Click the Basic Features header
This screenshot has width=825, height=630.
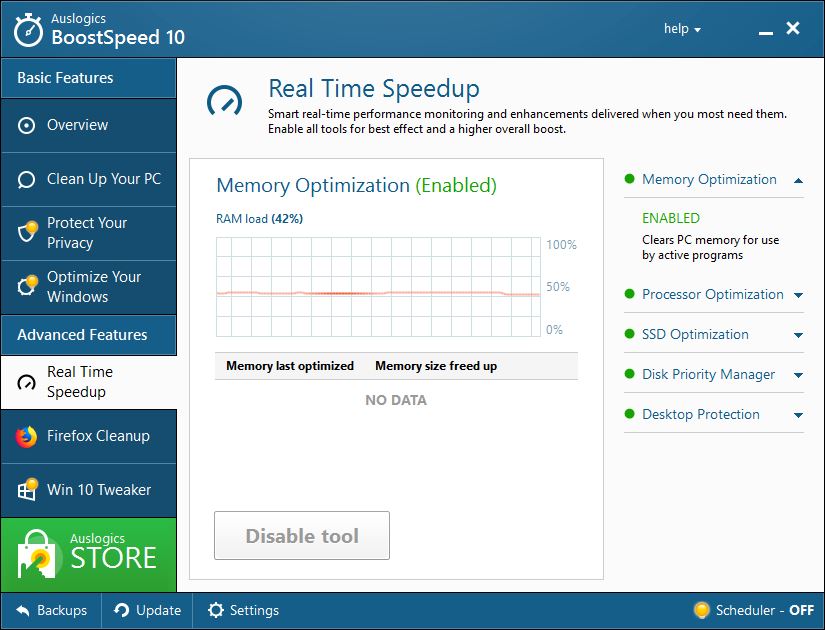coord(88,78)
